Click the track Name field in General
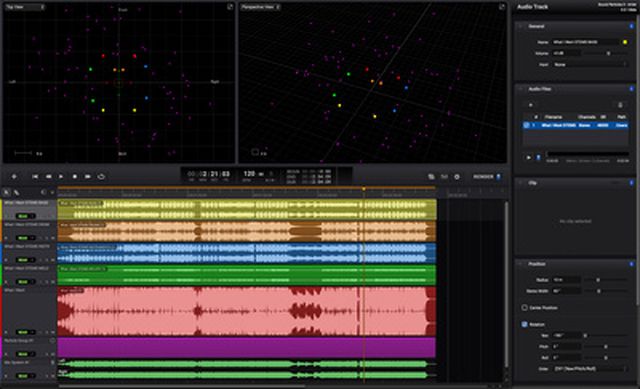Image resolution: width=640 pixels, height=389 pixels. click(585, 42)
